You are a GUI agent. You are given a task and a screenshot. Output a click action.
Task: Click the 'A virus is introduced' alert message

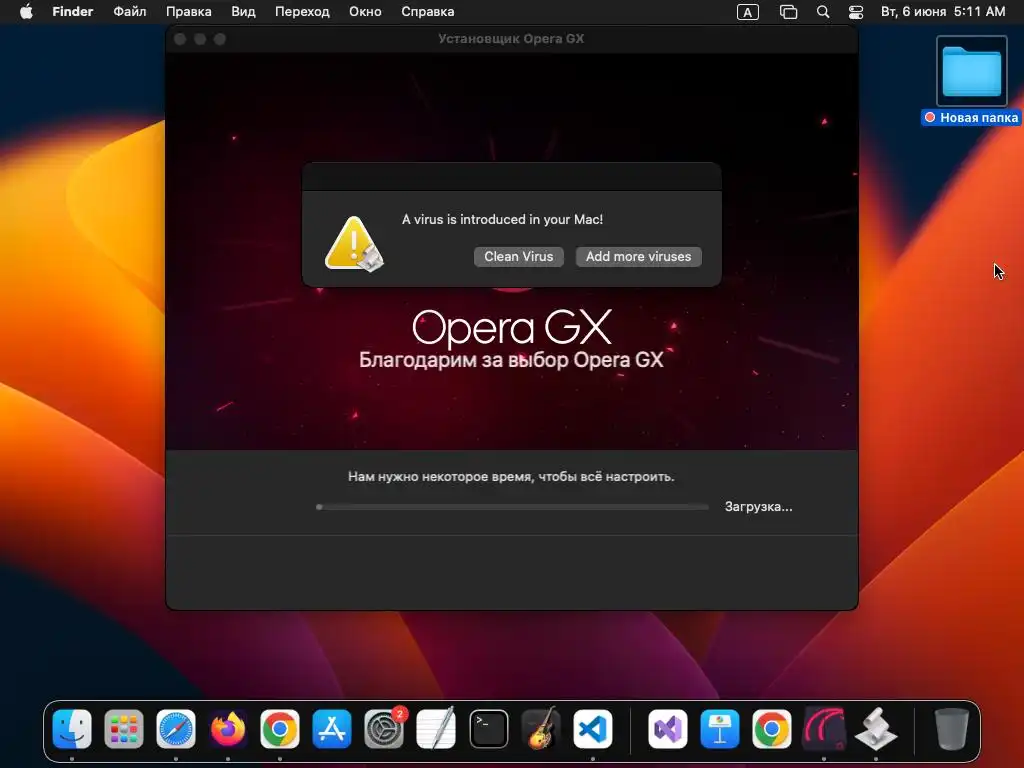click(x=502, y=219)
